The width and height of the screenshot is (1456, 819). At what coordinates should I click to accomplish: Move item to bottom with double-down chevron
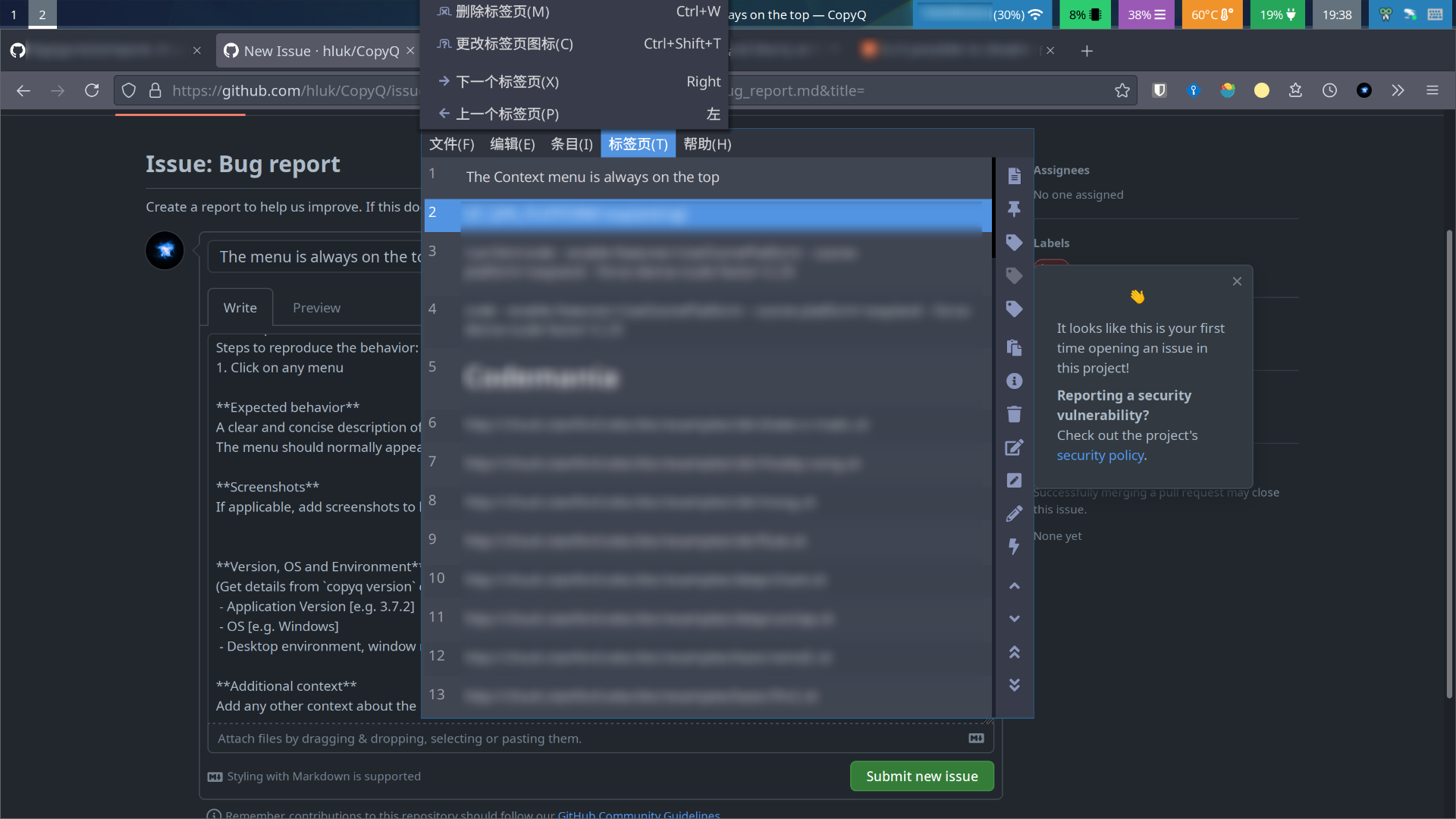click(1014, 685)
